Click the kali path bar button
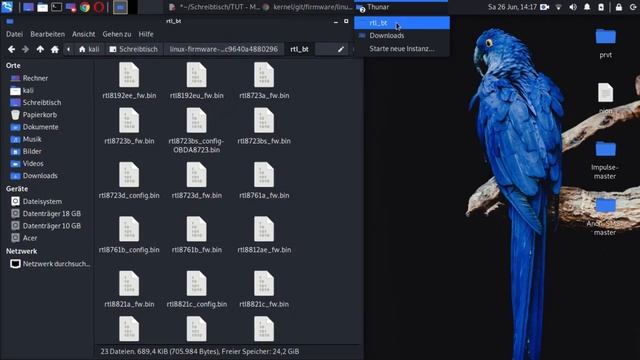The width and height of the screenshot is (640, 360). 89,49
